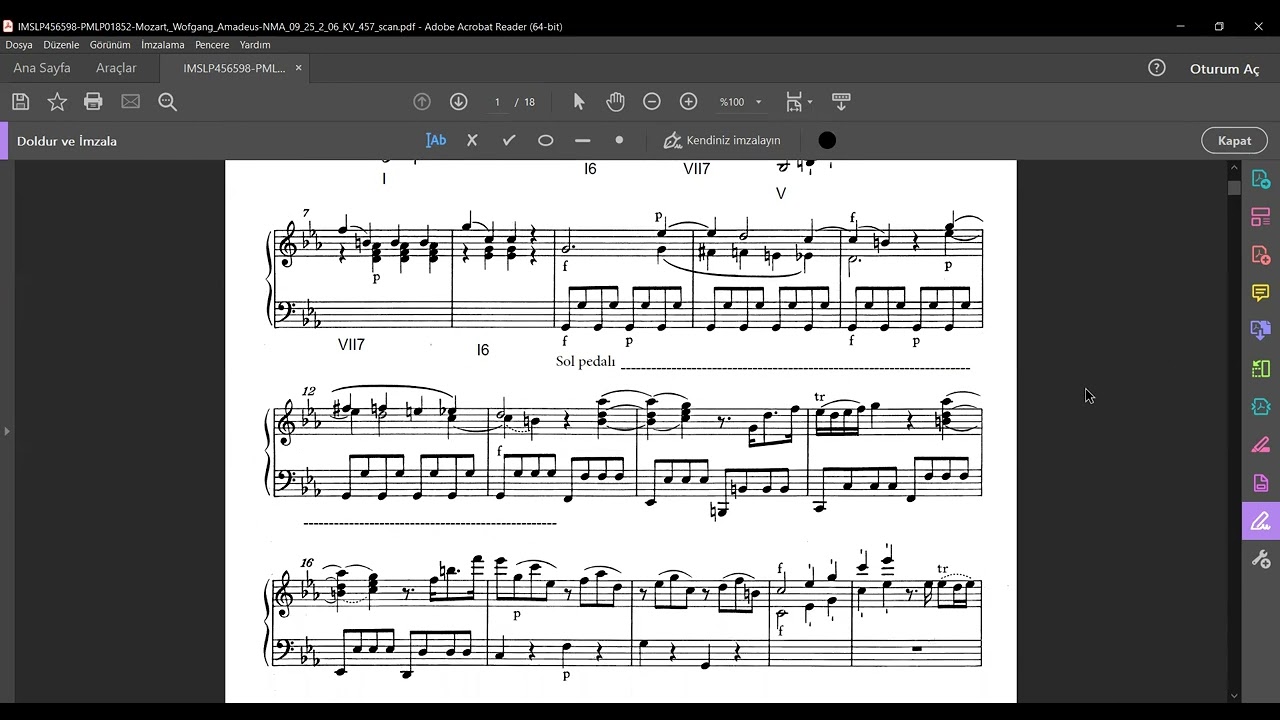Open the pink Redact pen tool in sidebar
1280x720 pixels.
click(x=1261, y=445)
